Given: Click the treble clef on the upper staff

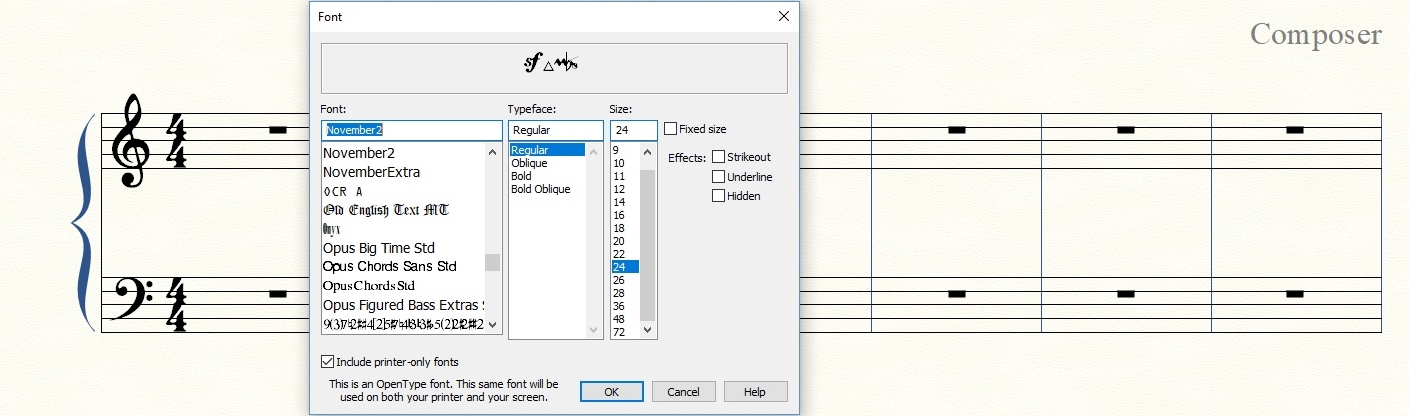Looking at the screenshot, I should tap(130, 142).
